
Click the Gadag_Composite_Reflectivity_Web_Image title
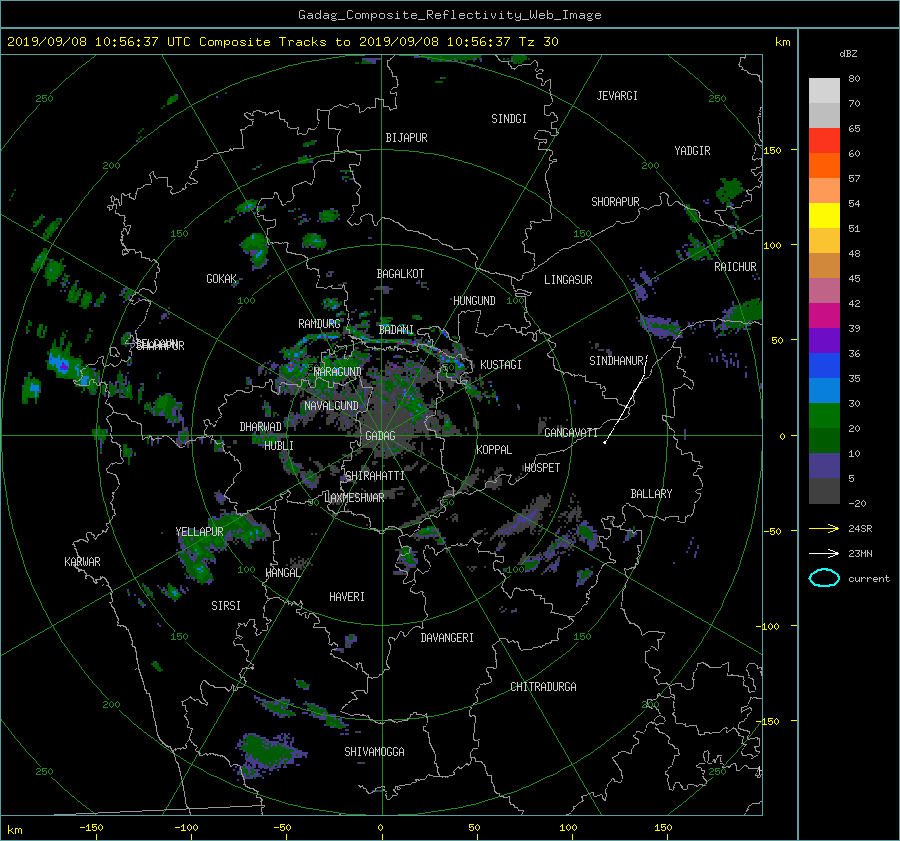pyautogui.click(x=449, y=15)
